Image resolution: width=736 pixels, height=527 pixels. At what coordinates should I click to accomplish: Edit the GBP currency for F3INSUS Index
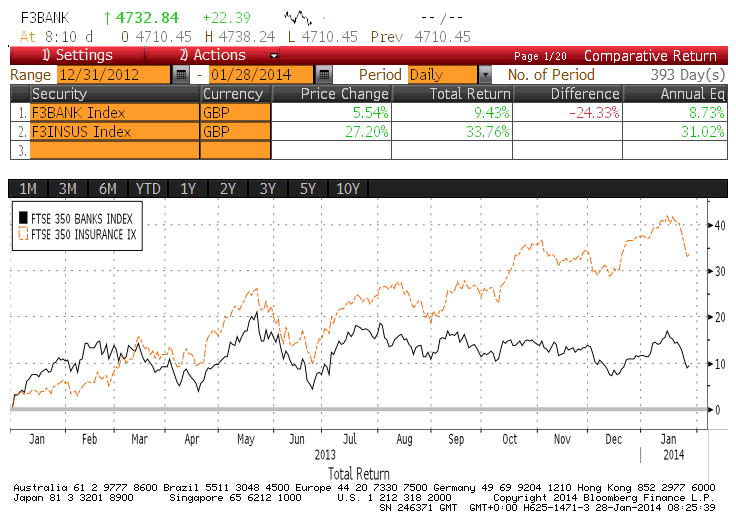tap(236, 131)
